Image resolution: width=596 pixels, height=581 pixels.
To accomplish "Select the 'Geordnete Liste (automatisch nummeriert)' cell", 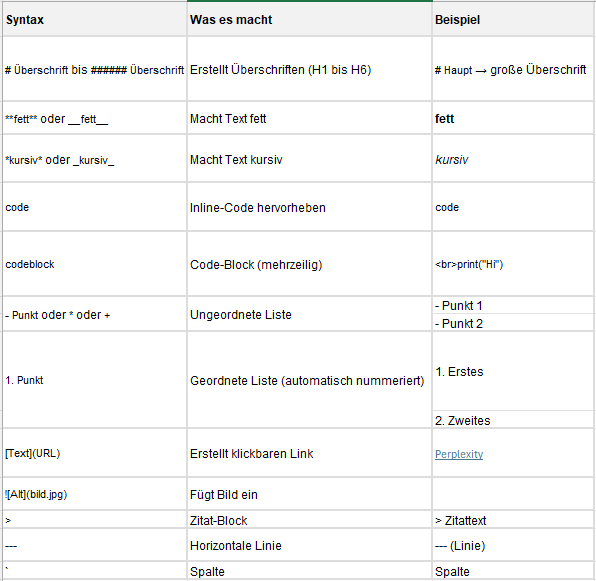I will (309, 380).
